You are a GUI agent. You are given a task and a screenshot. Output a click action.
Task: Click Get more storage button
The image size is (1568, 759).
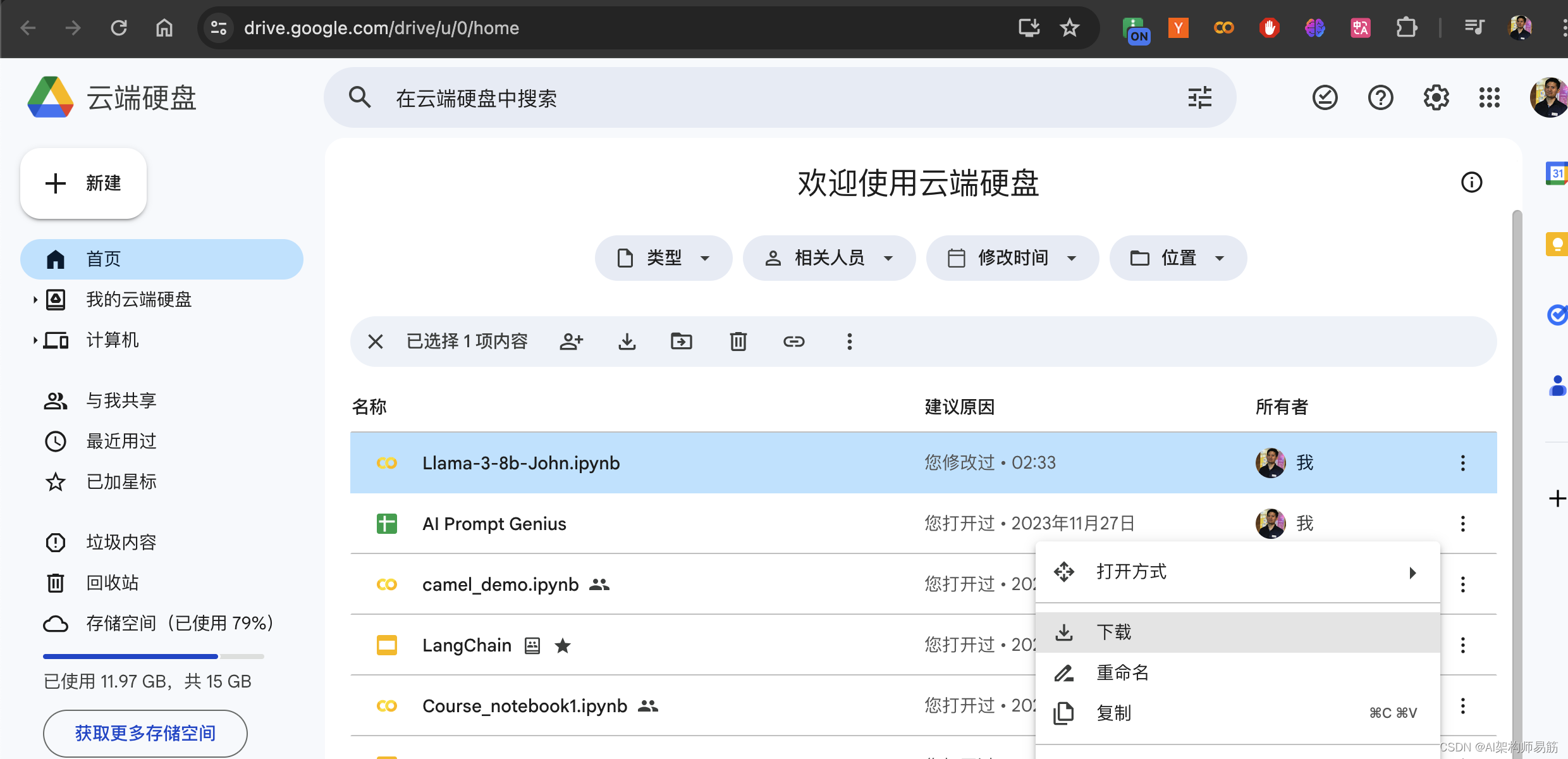pyautogui.click(x=145, y=734)
